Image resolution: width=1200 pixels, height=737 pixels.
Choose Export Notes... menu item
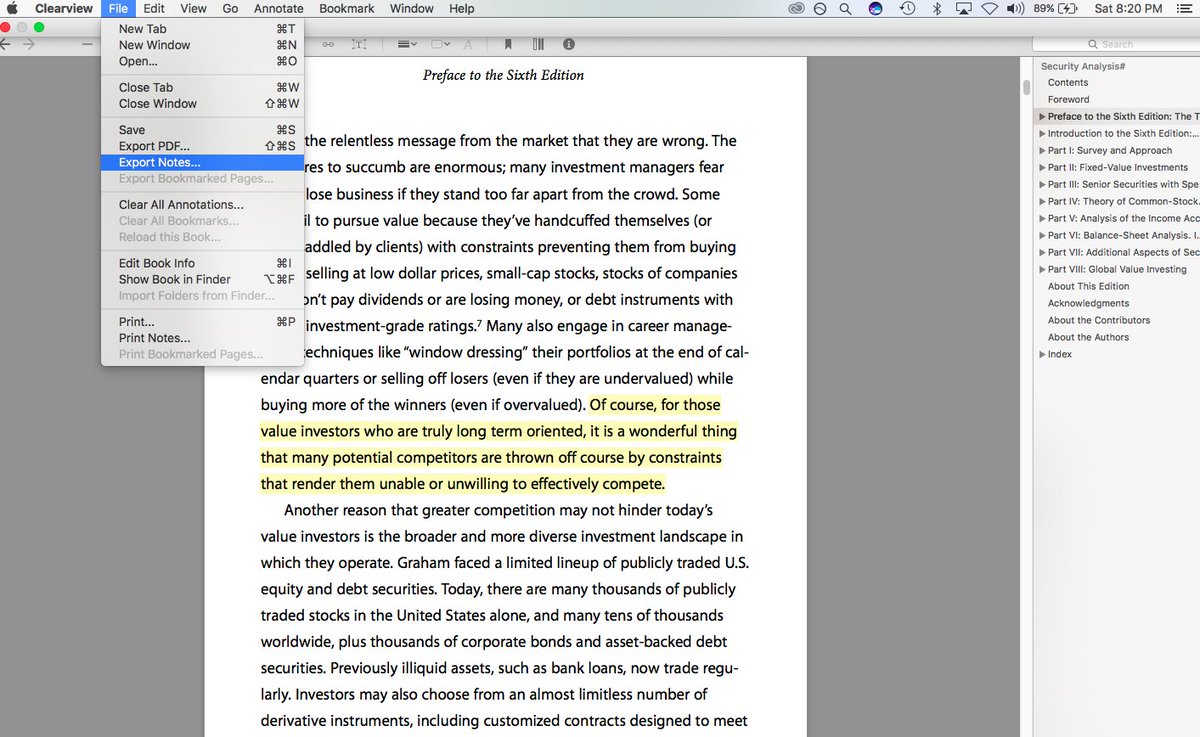pyautogui.click(x=203, y=162)
